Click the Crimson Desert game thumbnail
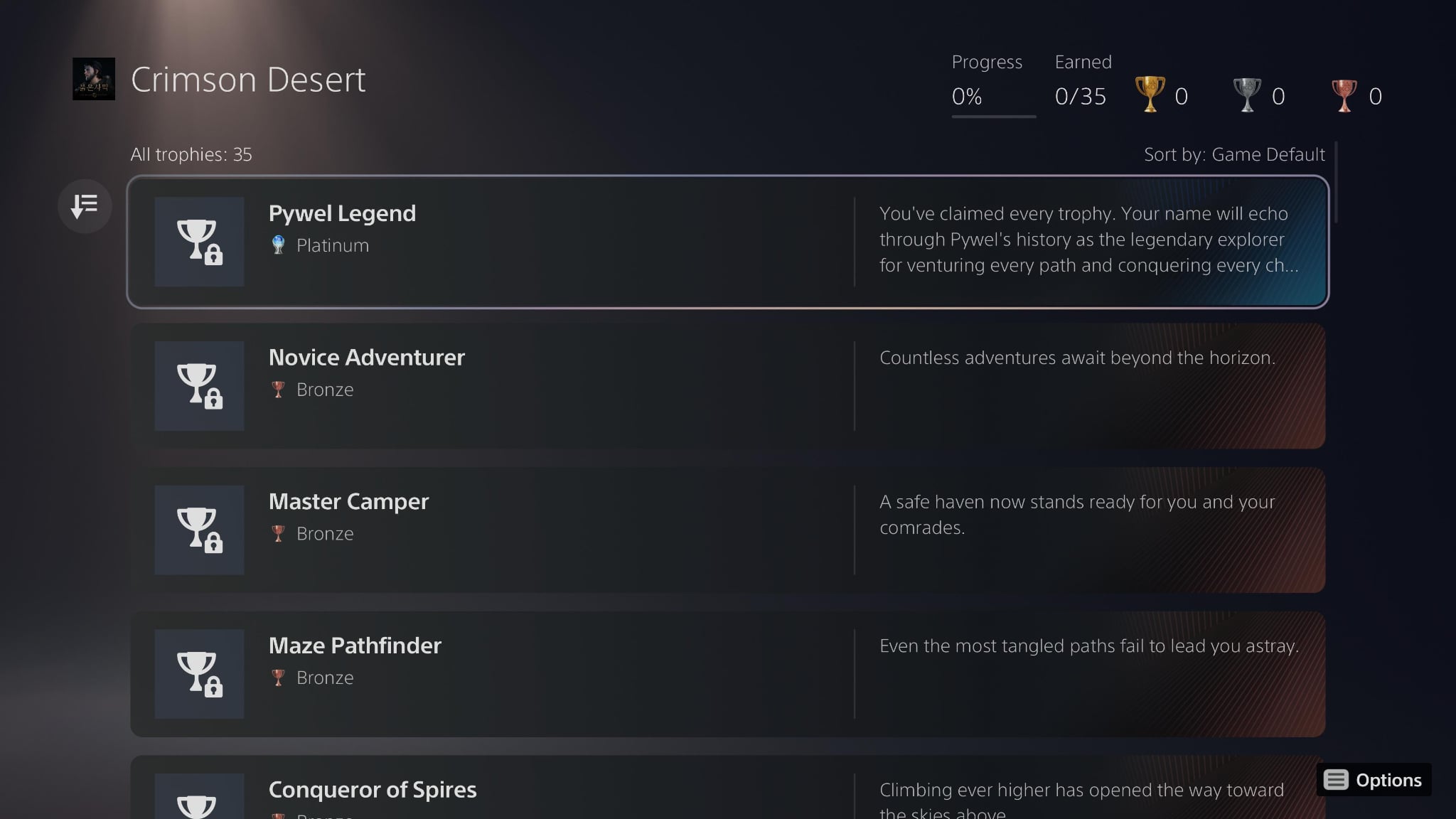Viewport: 1456px width, 819px height. [x=94, y=79]
